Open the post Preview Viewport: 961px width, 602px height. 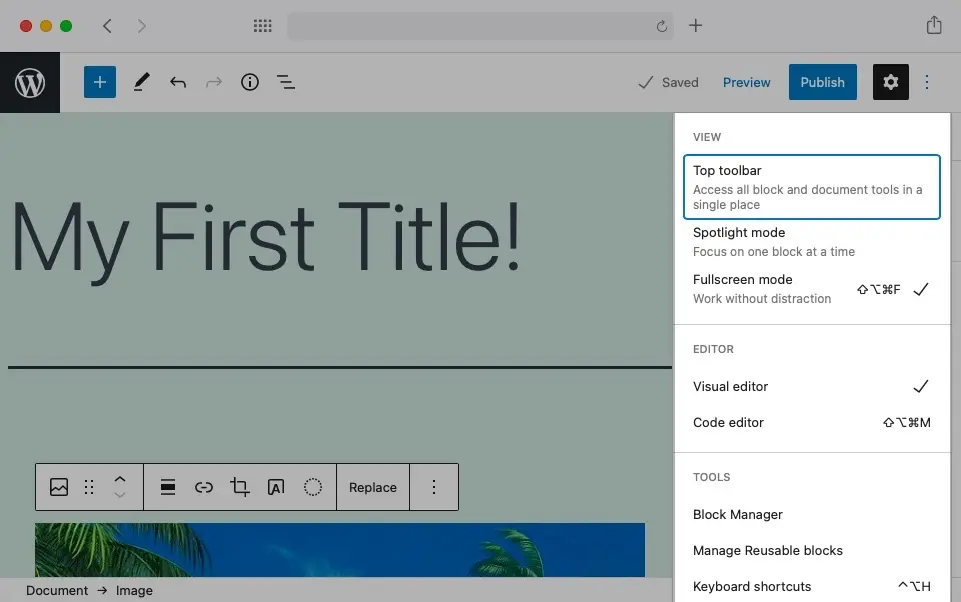746,82
